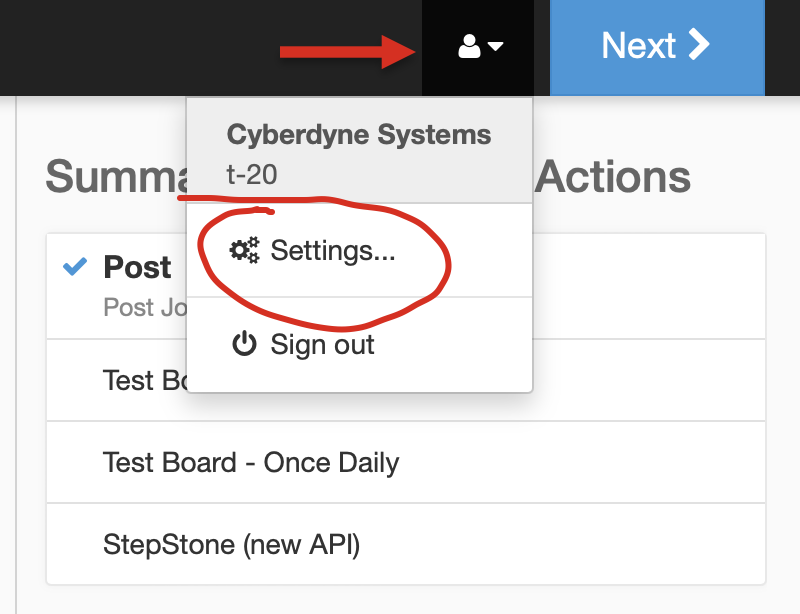The width and height of the screenshot is (800, 614).
Task: Click the Actions heading text
Action: tap(612, 178)
